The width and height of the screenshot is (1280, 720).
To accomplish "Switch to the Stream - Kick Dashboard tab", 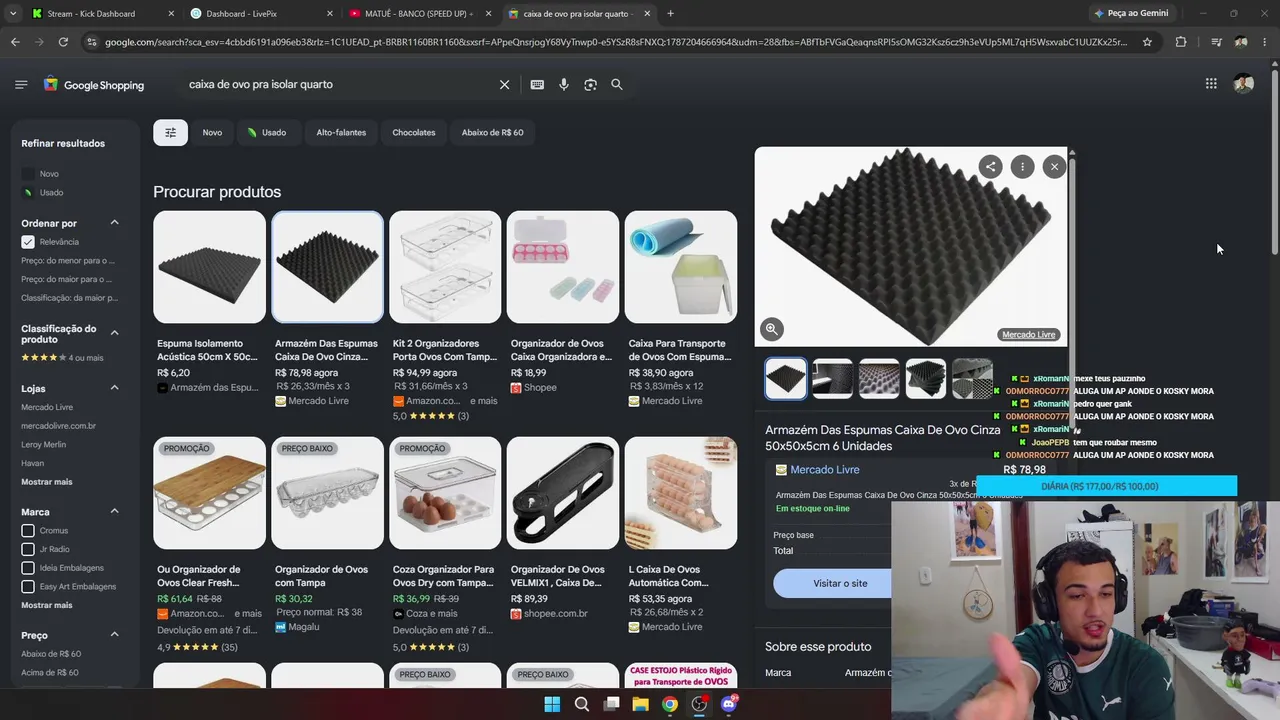I will tap(102, 14).
